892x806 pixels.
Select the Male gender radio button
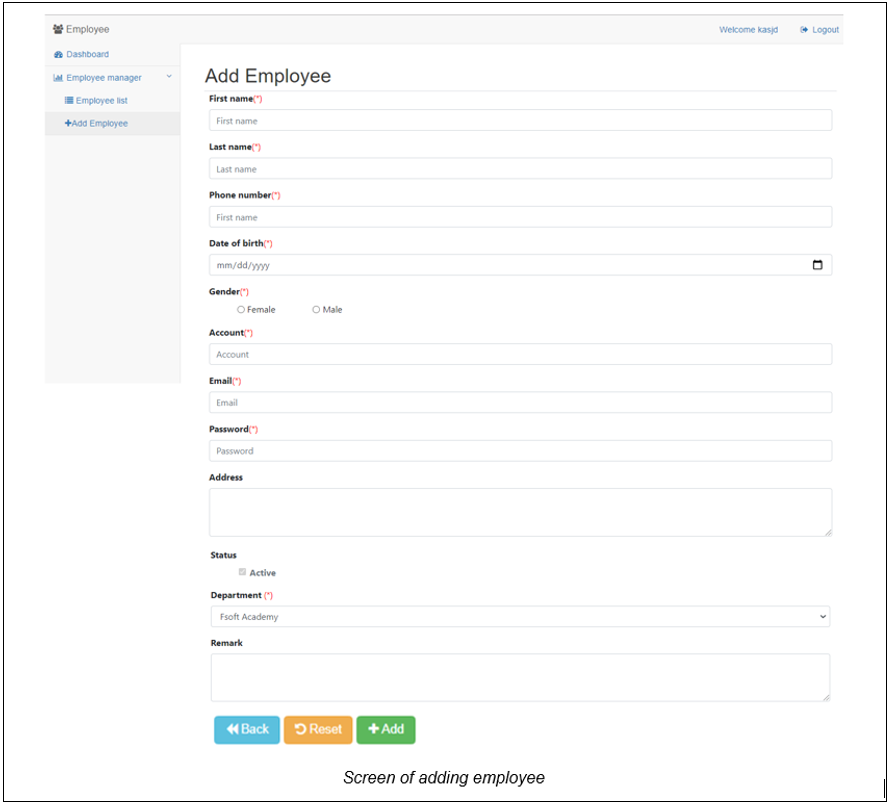click(x=316, y=309)
